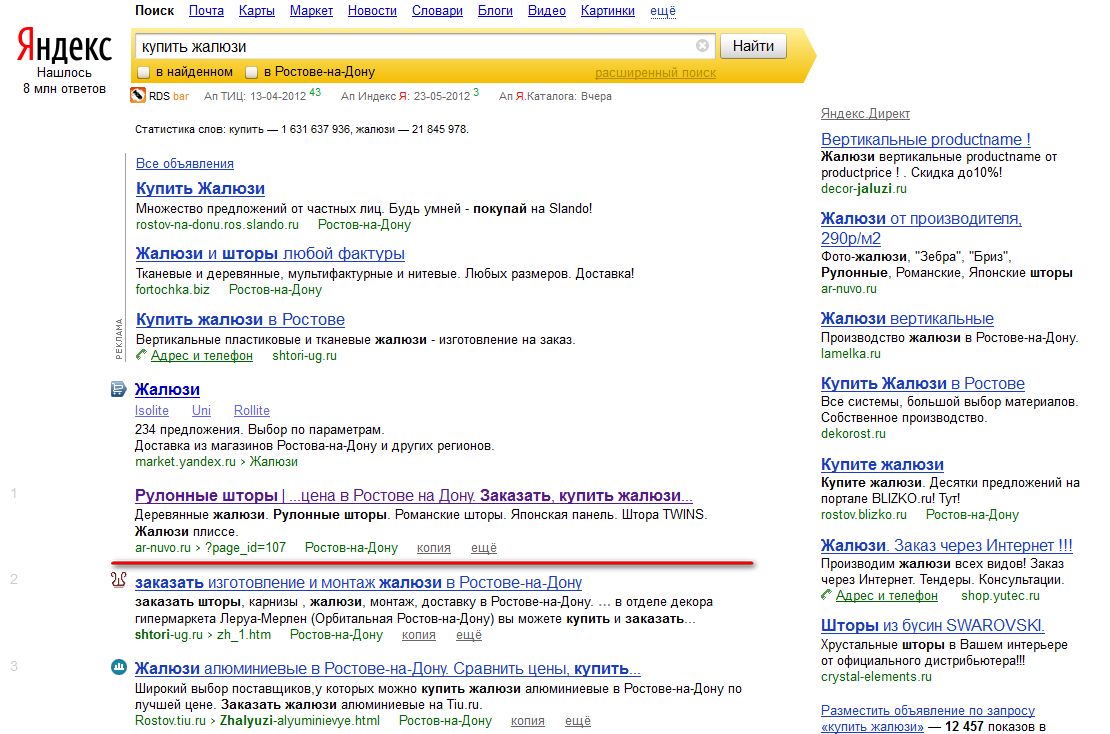
Task: Open the 'Купите жалюзи' Blizko ad
Action: coord(882,464)
